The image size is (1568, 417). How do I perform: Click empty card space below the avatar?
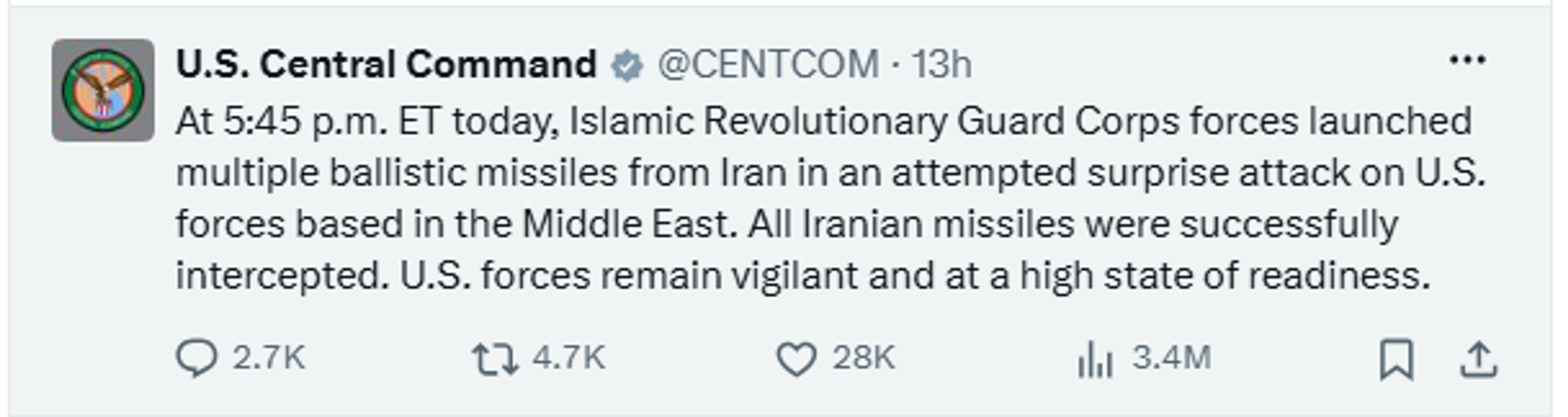(103, 256)
